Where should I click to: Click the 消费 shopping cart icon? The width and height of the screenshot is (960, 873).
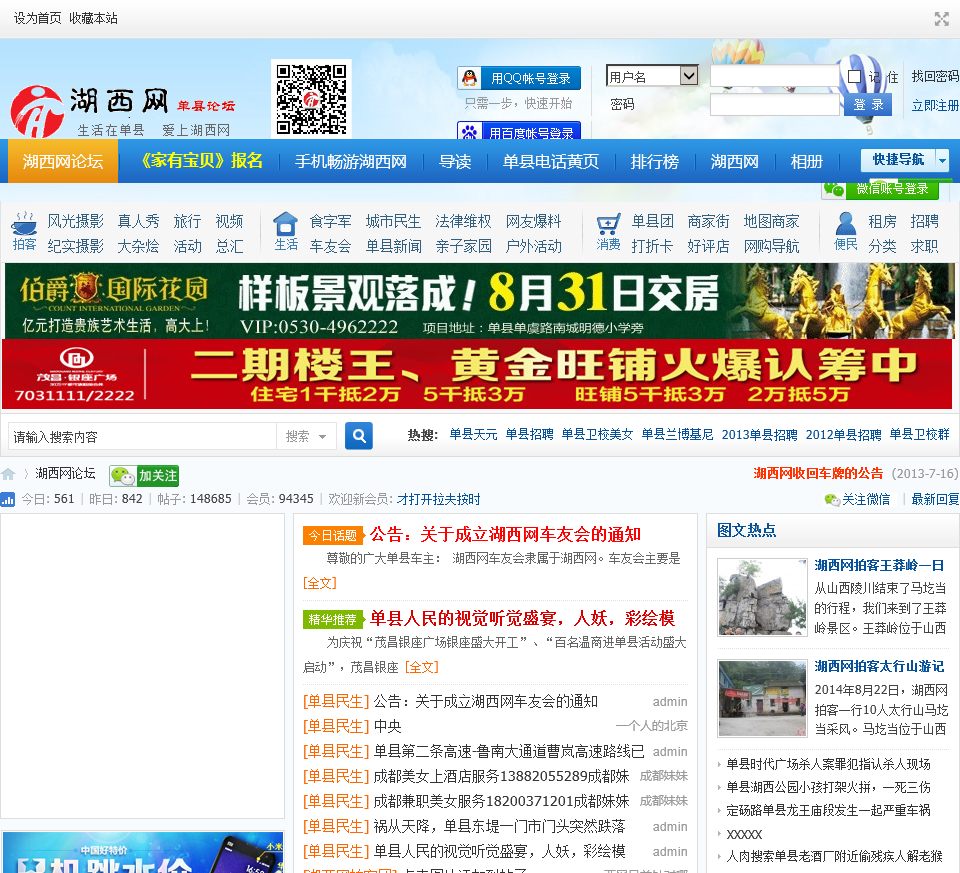click(609, 224)
